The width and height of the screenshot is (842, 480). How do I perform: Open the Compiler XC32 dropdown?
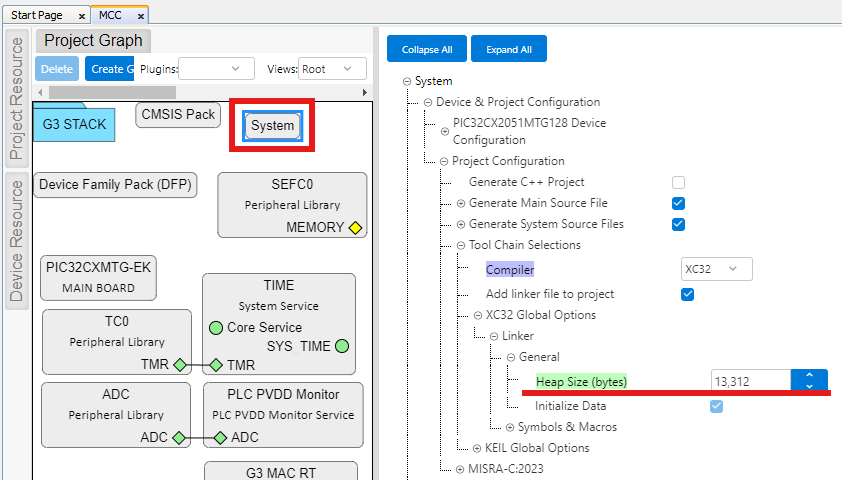[x=716, y=269]
